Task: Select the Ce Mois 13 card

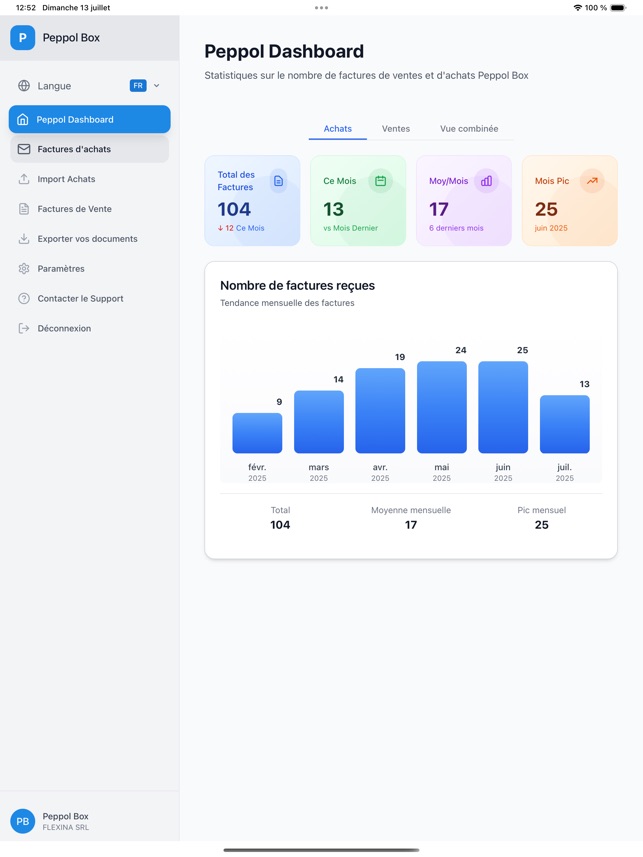Action: tap(358, 201)
